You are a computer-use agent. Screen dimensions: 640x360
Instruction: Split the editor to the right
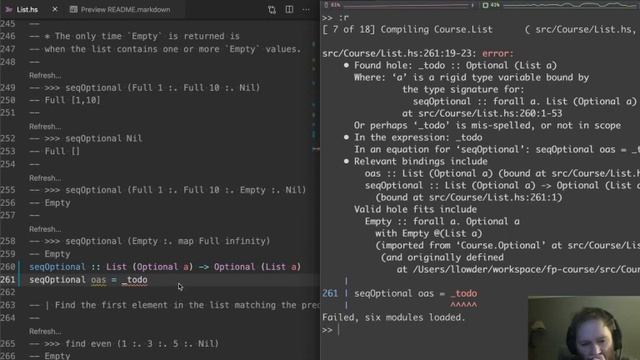point(289,9)
